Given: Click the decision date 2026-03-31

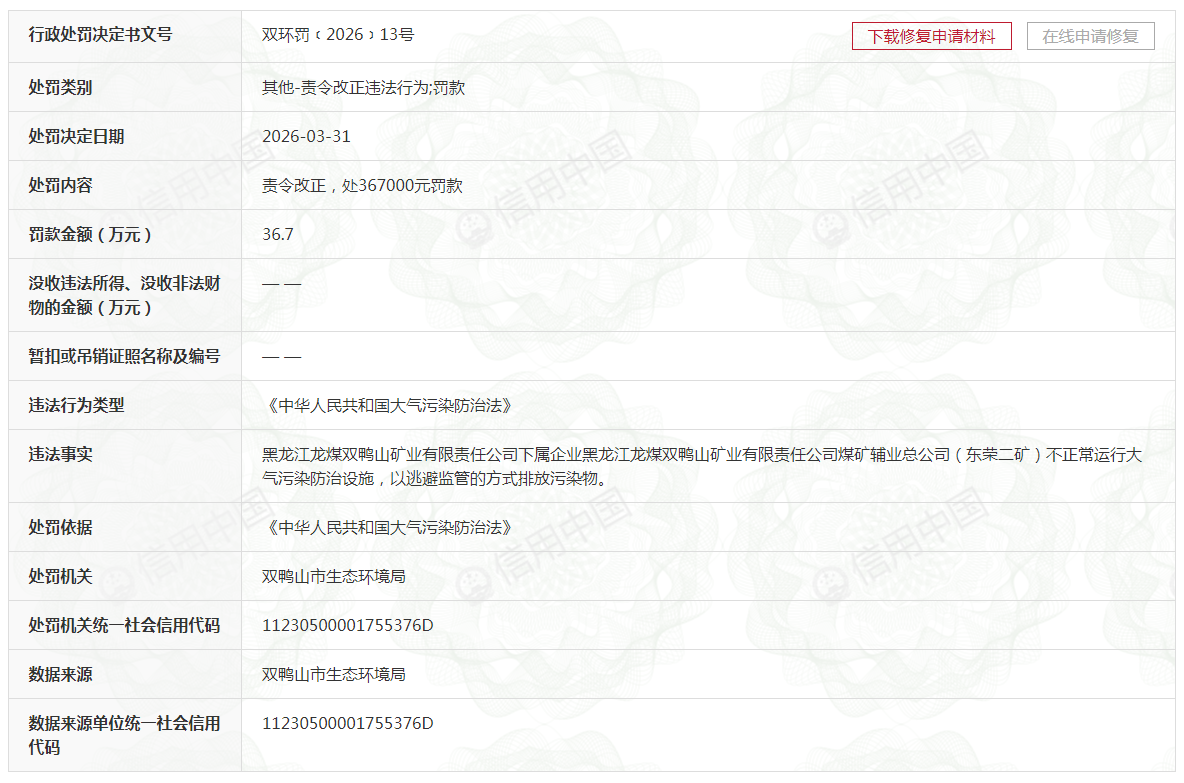Looking at the screenshot, I should pos(306,136).
